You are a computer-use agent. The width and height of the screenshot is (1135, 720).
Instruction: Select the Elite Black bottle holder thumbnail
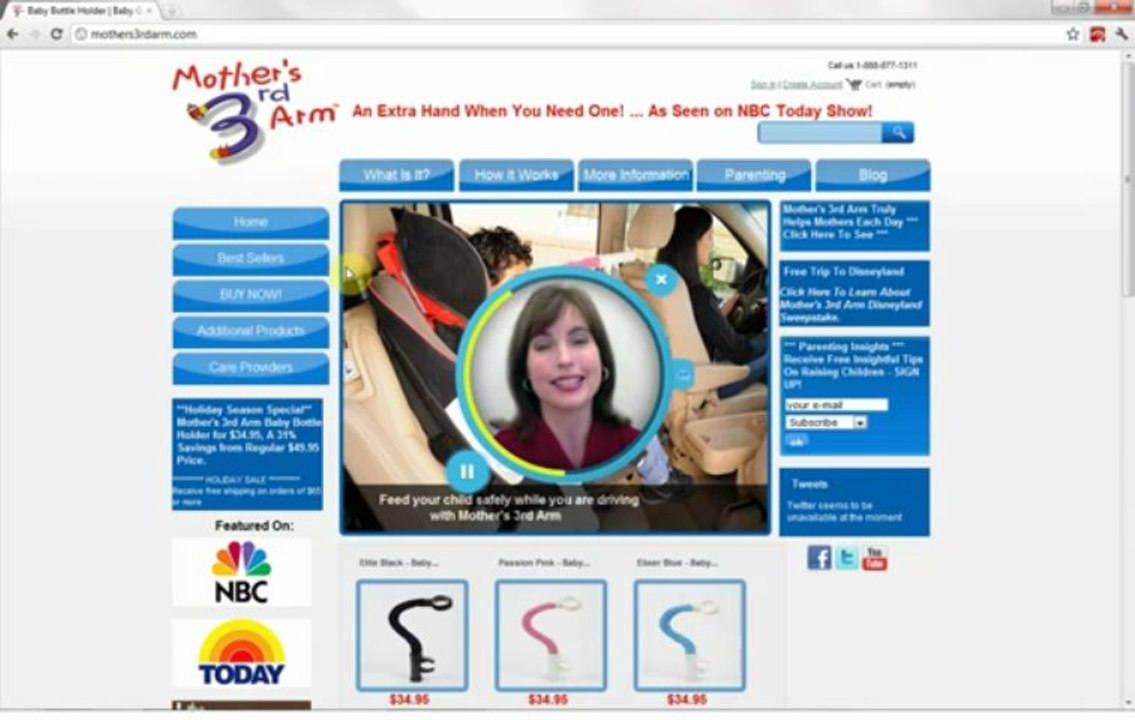(x=412, y=635)
